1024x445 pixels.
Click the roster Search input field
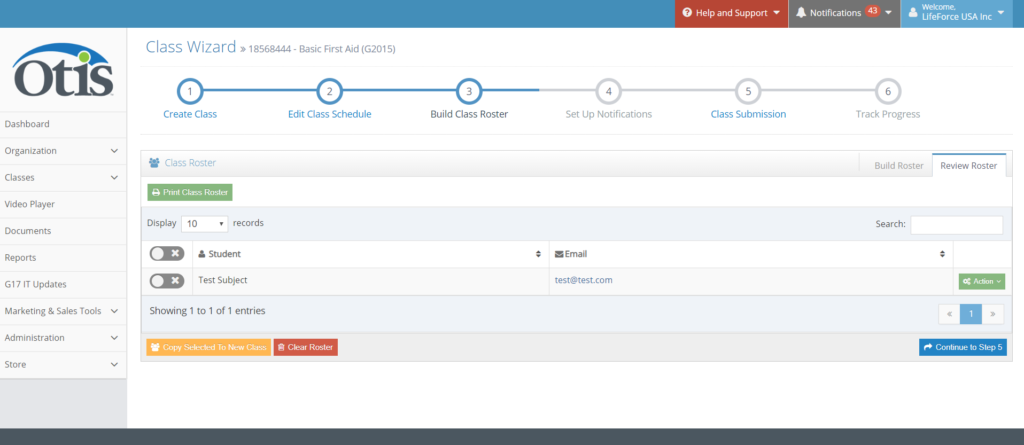click(x=956, y=225)
